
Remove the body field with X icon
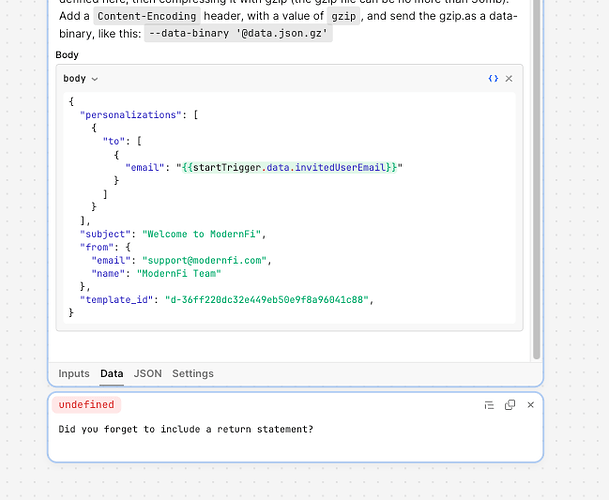[509, 78]
